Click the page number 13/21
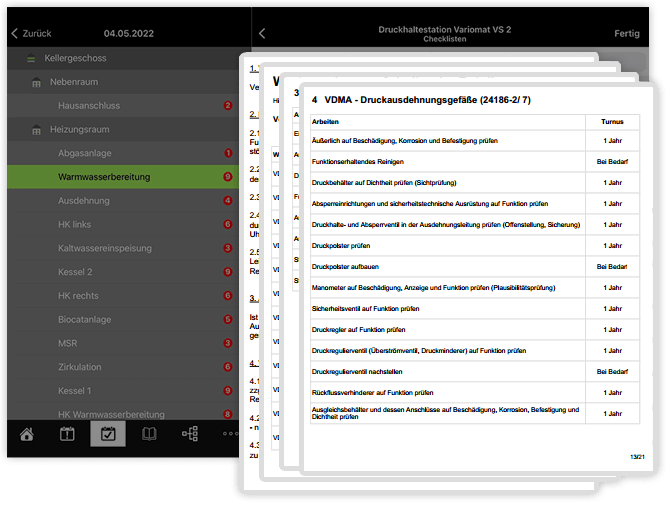Screen dimensions: 671x508 coord(637,457)
